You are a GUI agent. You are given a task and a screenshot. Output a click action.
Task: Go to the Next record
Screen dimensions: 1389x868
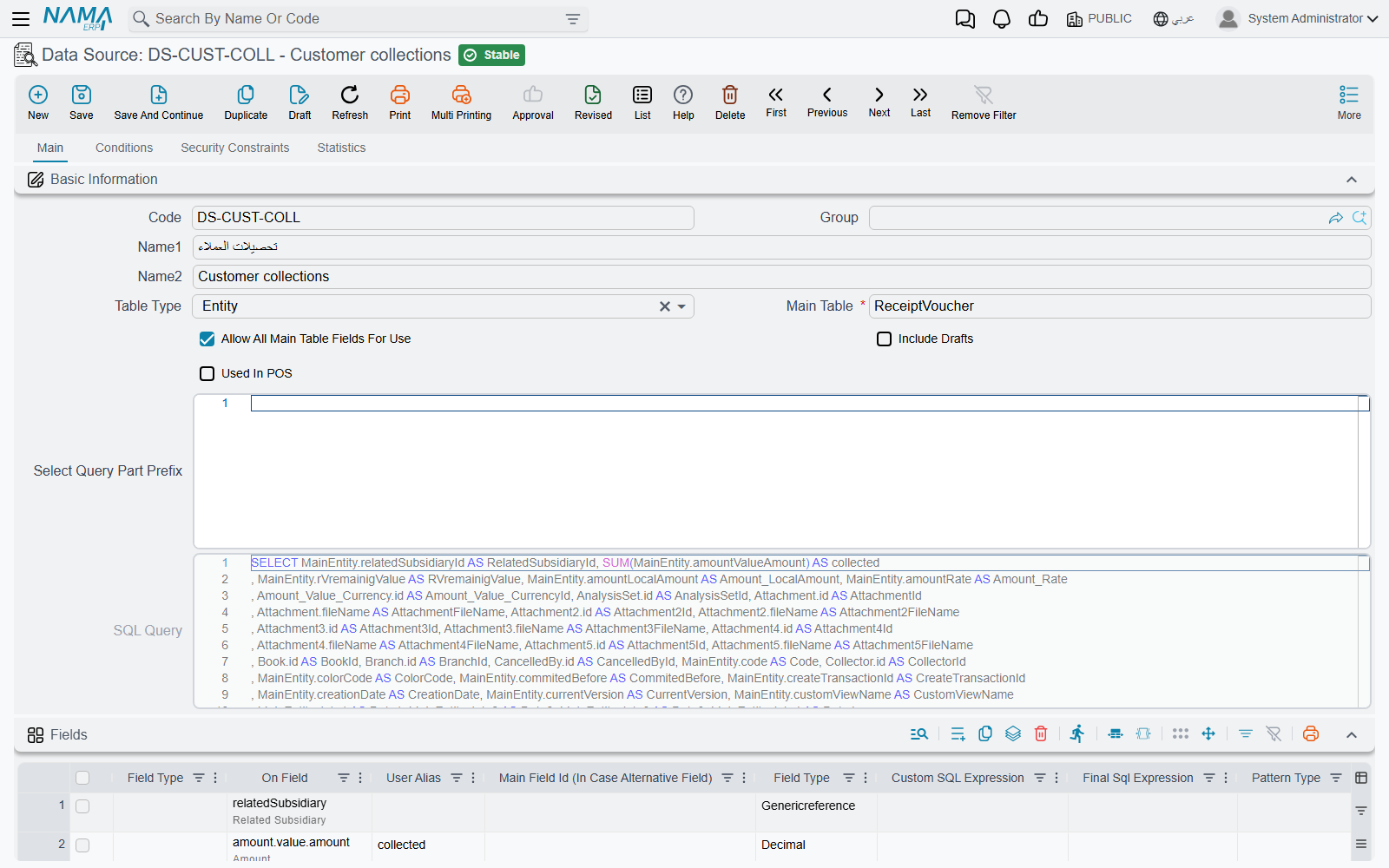879,101
